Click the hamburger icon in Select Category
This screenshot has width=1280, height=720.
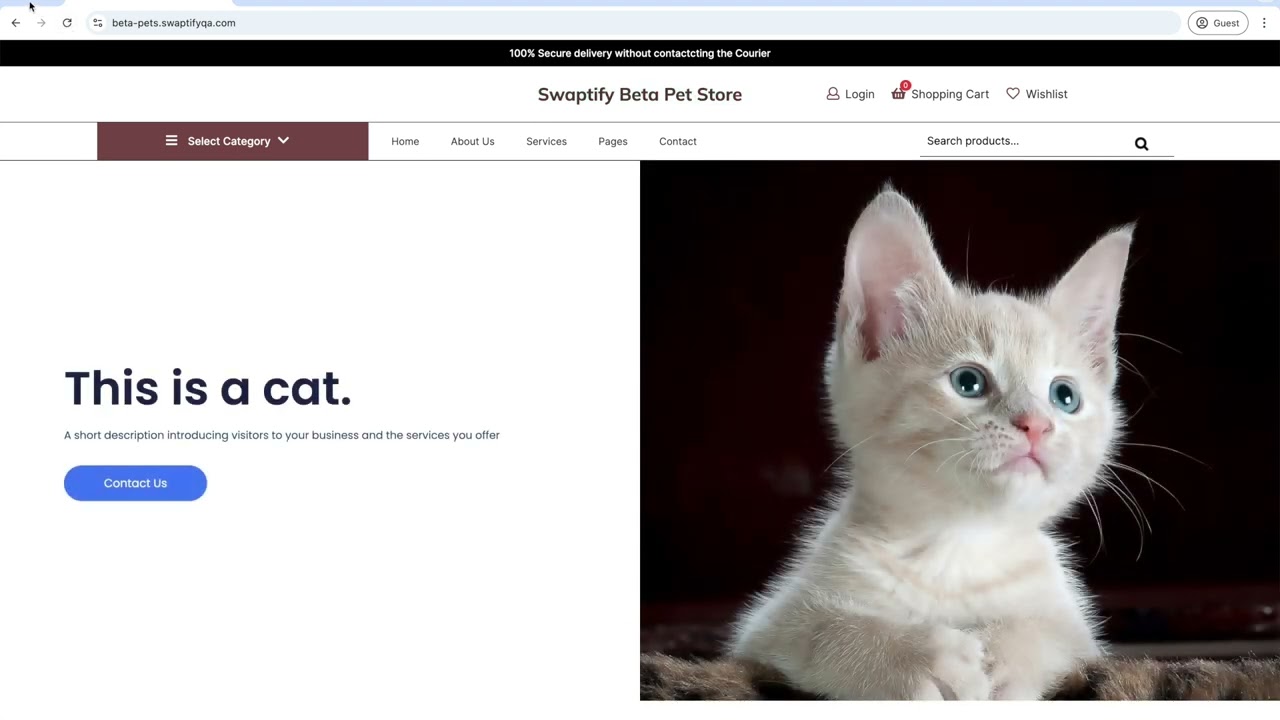click(x=171, y=141)
